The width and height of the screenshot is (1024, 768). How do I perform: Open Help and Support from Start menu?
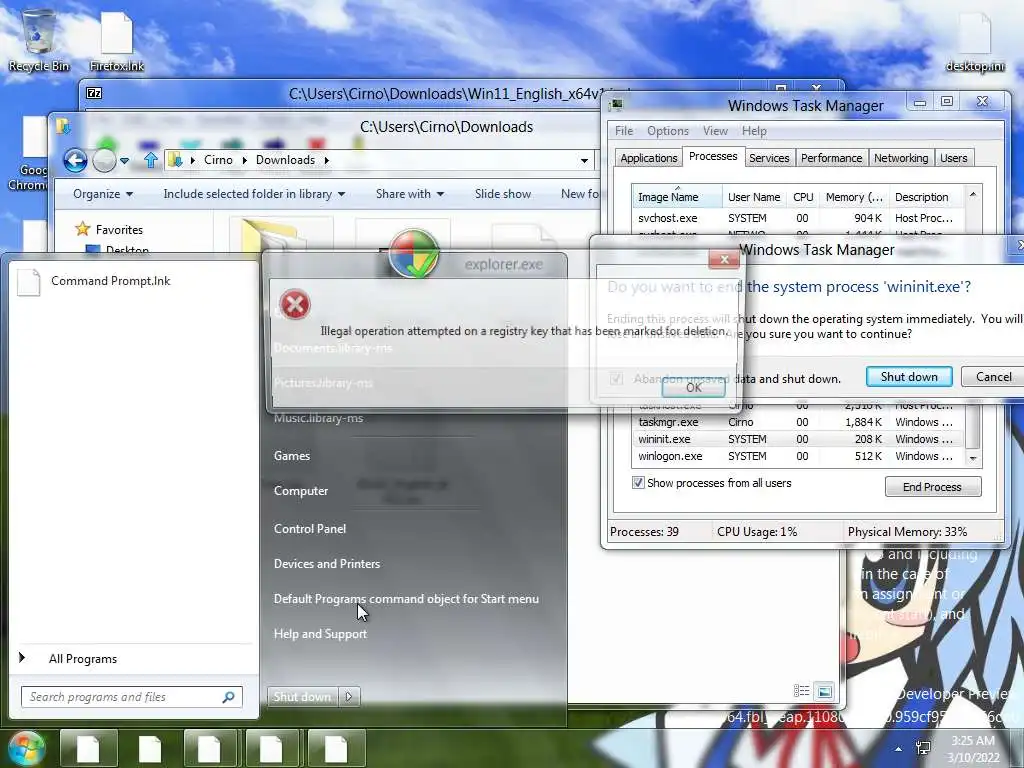320,634
